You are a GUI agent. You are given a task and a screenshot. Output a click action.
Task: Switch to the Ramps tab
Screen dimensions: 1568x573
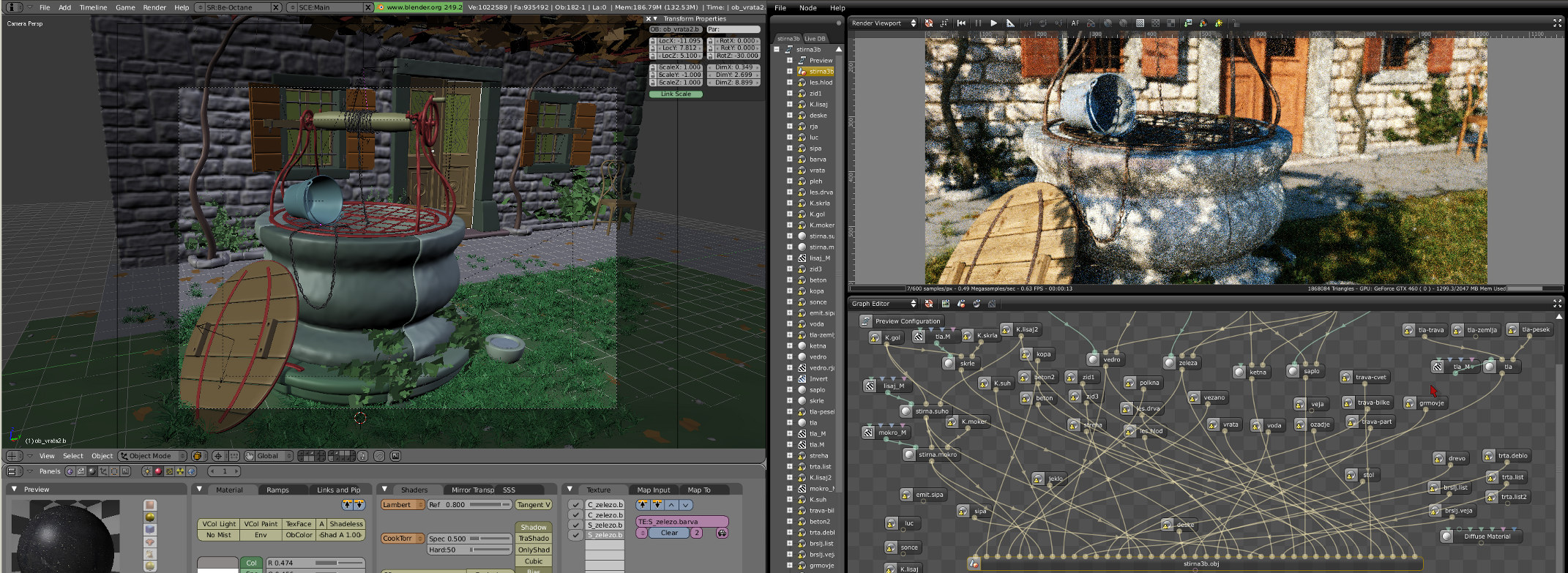[x=277, y=490]
